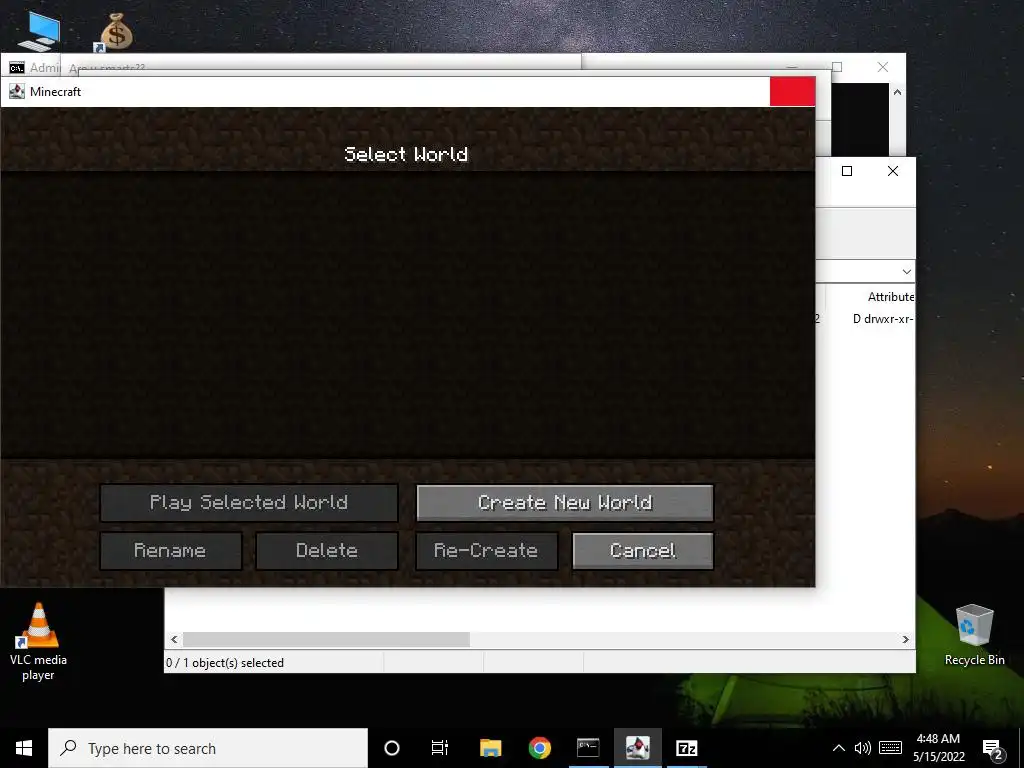Expand the 7-Zip address bar dropdown
Image resolution: width=1024 pixels, height=768 pixels.
pyautogui.click(x=906, y=272)
